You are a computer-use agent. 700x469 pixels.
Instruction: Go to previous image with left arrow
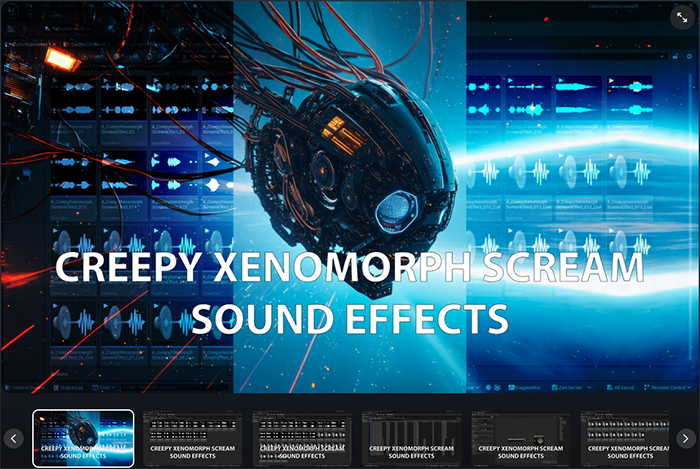14,438
